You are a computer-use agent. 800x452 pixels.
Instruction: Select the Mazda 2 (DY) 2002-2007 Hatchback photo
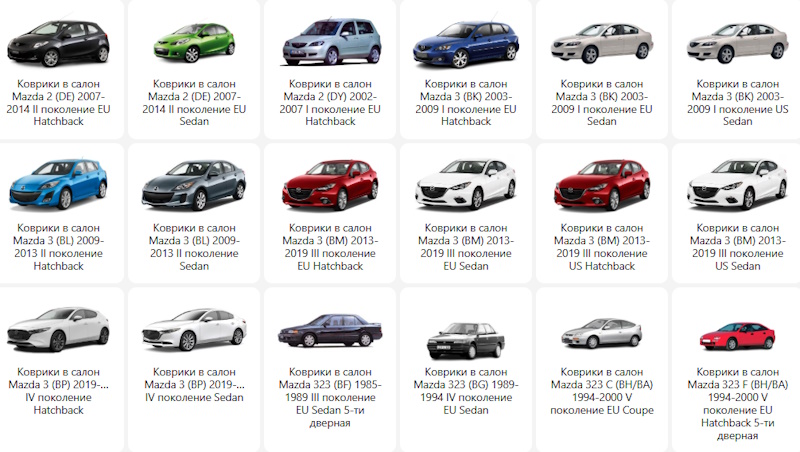[x=331, y=41]
